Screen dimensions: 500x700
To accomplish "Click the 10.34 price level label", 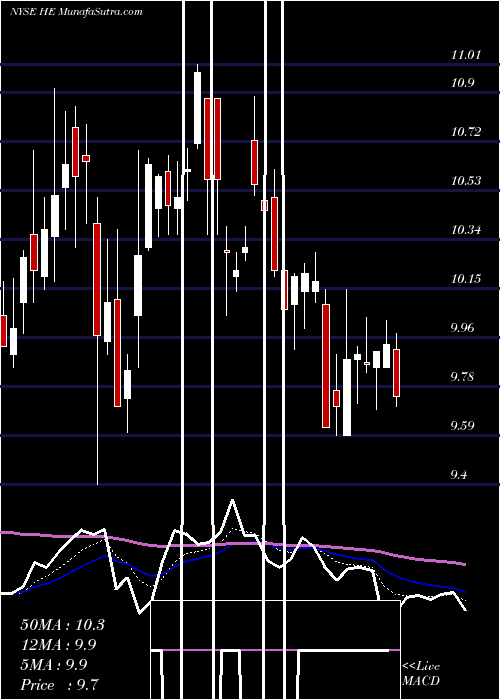I will (466, 230).
